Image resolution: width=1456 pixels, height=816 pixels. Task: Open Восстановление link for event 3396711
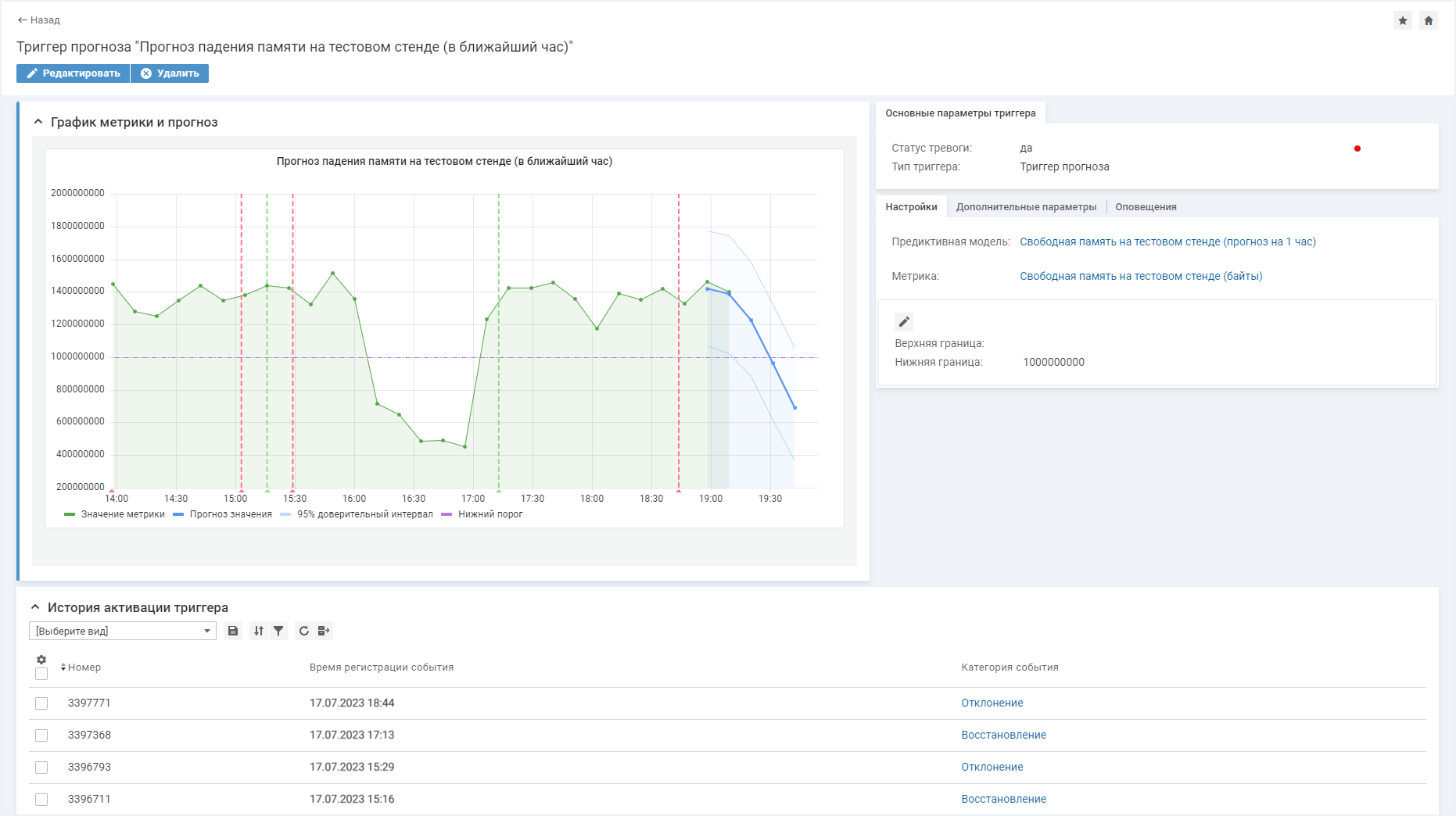tap(1004, 799)
